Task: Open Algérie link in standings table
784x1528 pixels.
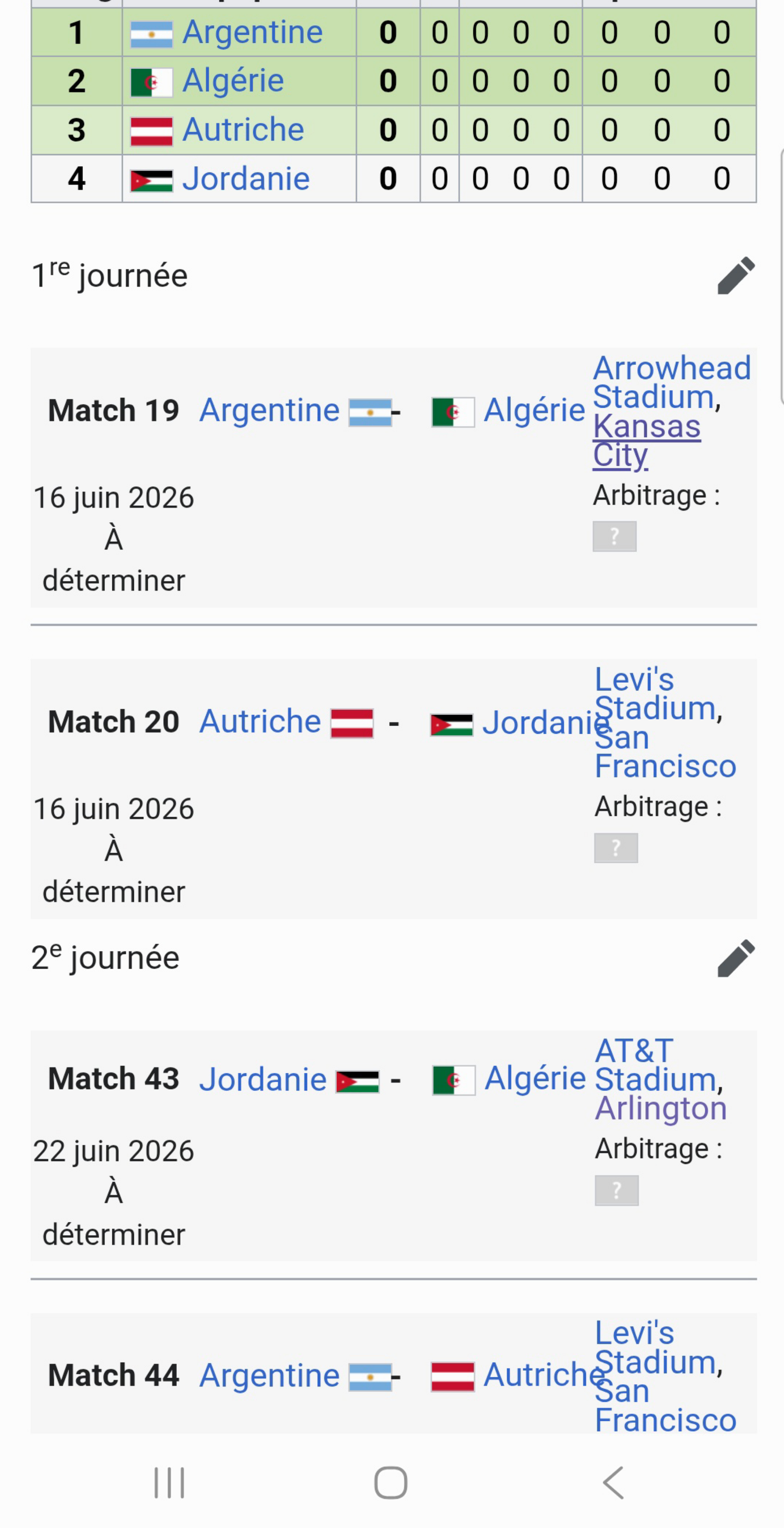Action: point(233,80)
